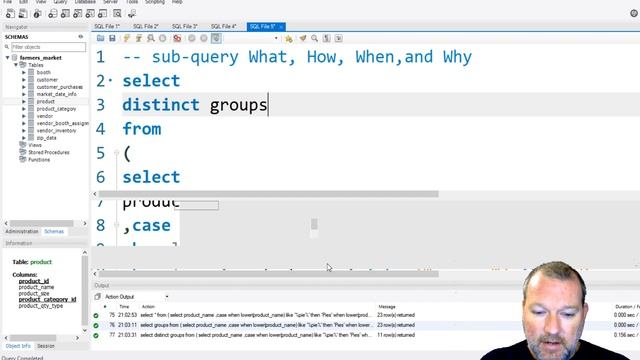The height and width of the screenshot is (360, 640).
Task: Expand the product_category table node
Action: 24,109
